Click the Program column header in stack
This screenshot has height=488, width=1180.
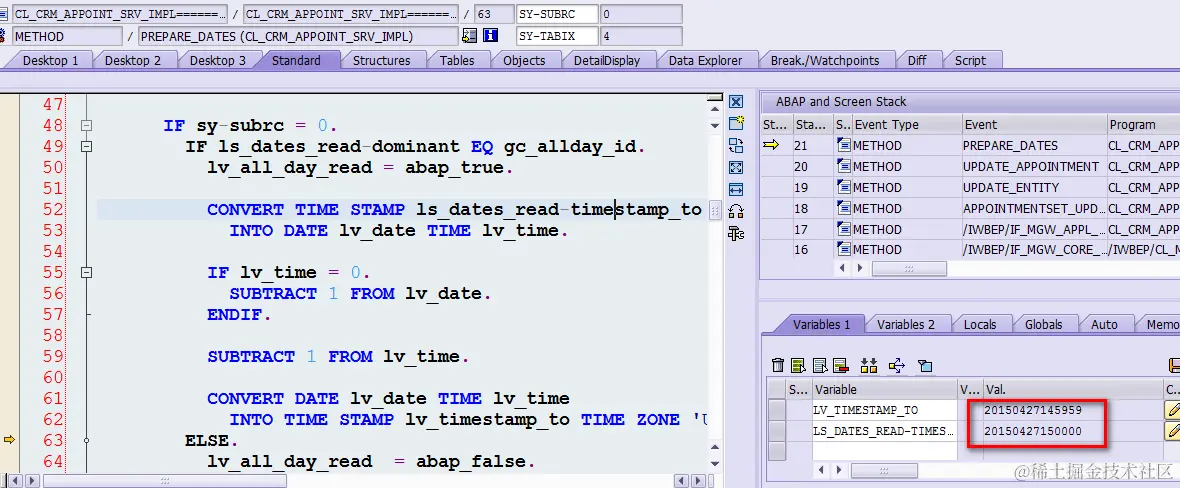pos(1144,125)
